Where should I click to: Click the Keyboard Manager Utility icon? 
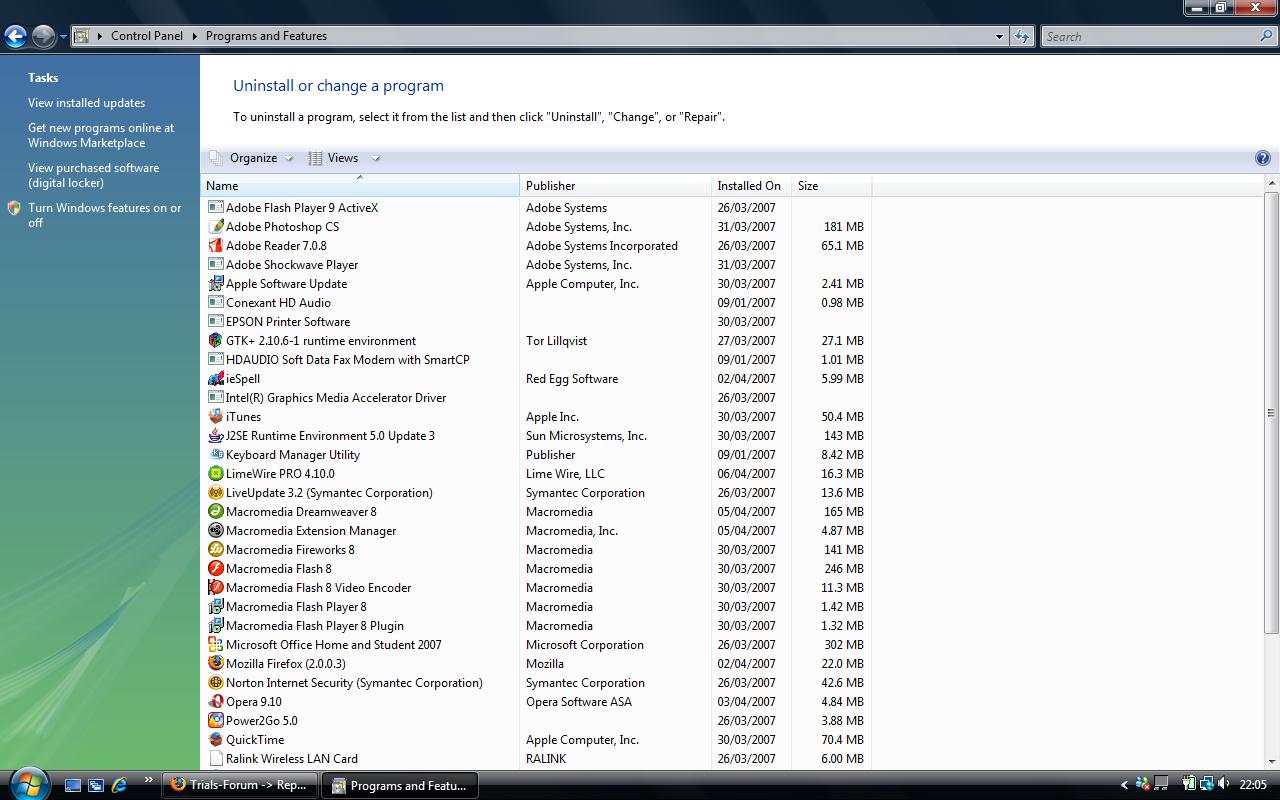(x=215, y=455)
